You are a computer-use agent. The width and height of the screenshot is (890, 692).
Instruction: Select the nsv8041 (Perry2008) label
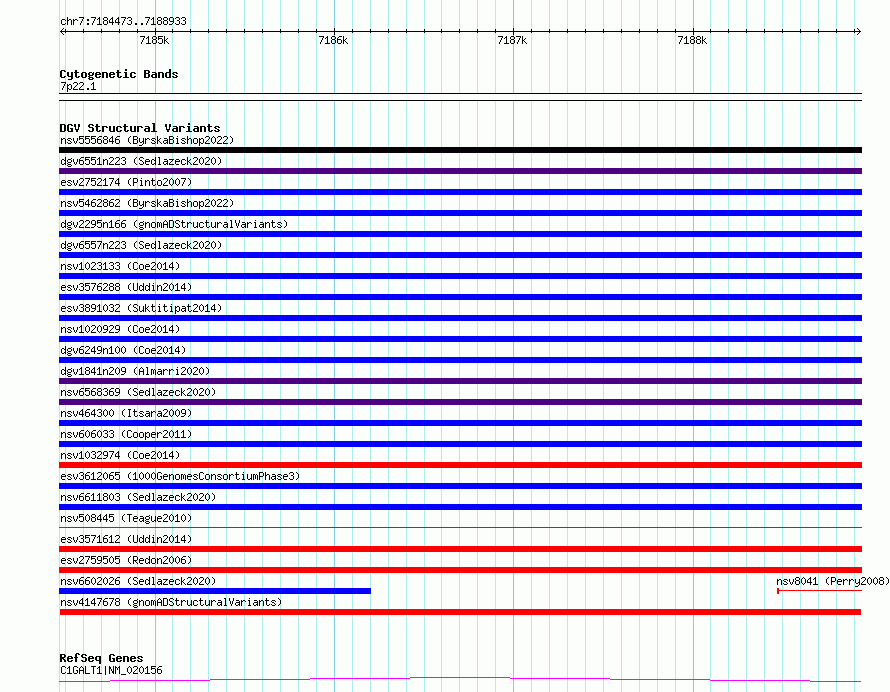click(x=832, y=581)
